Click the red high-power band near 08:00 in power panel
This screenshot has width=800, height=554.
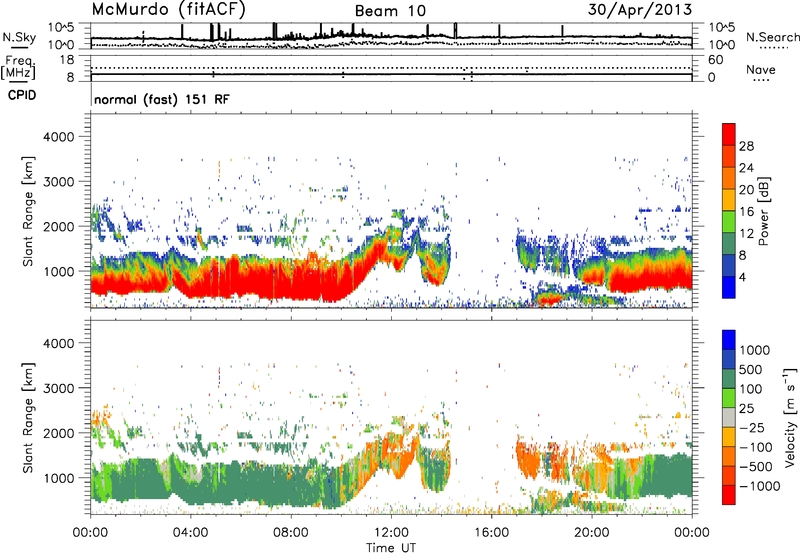point(291,281)
